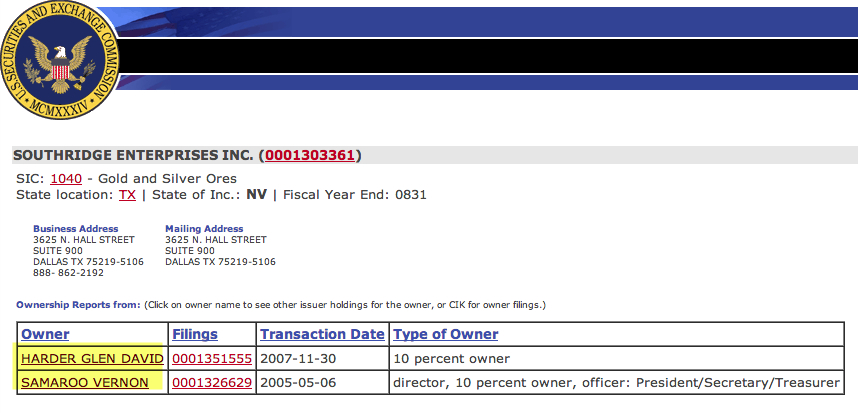The width and height of the screenshot is (858, 413).
Task: Click the phone number 888-862-2192
Action: (x=68, y=273)
